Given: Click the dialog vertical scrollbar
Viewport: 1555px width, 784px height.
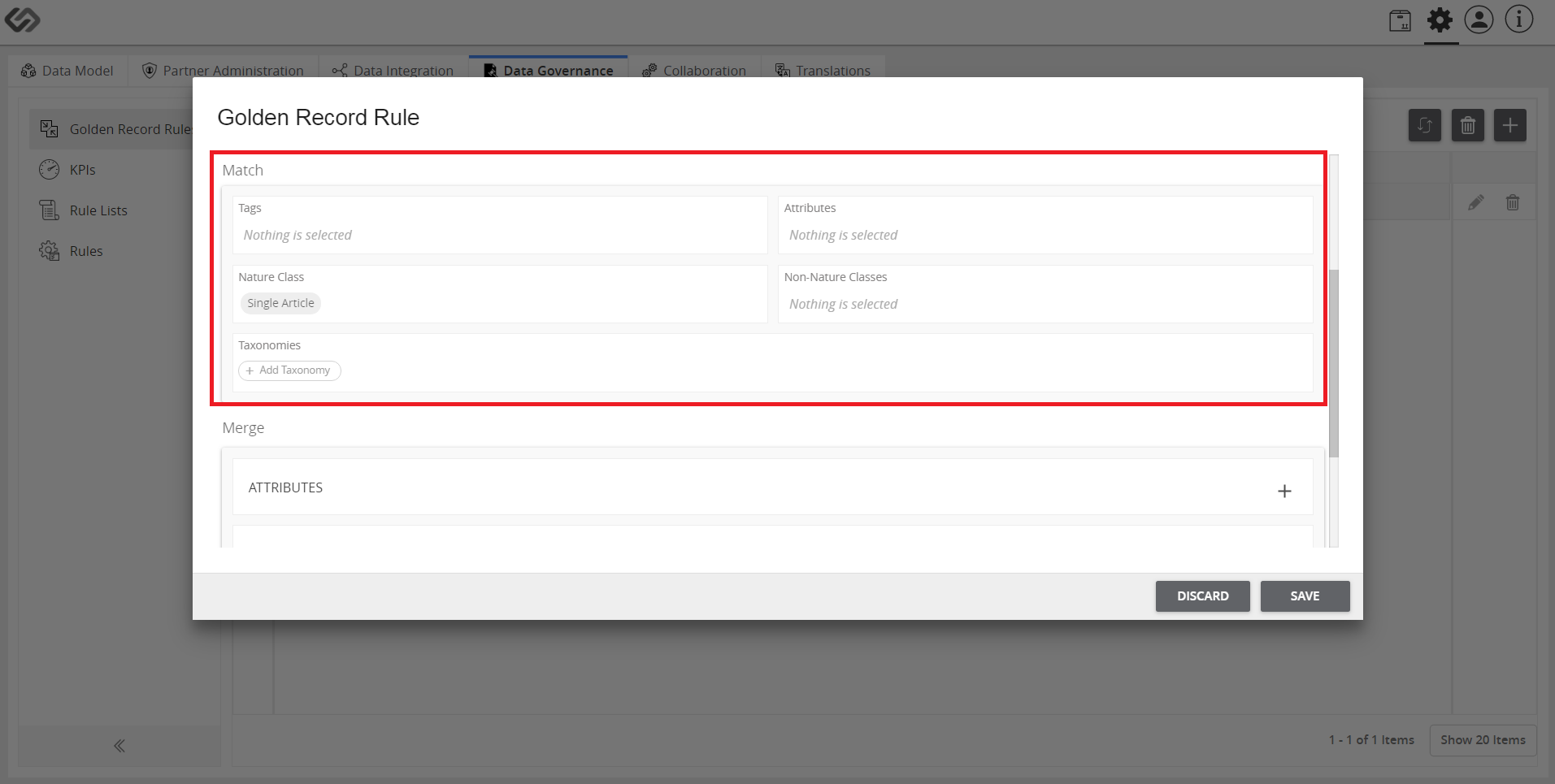Looking at the screenshot, I should pyautogui.click(x=1333, y=363).
